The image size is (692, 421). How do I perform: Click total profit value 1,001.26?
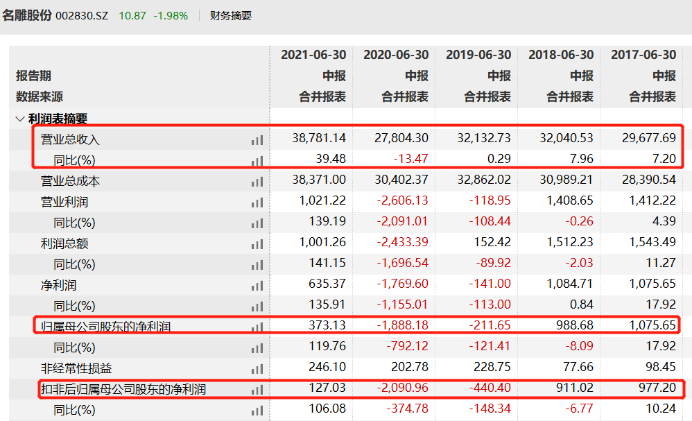click(322, 242)
